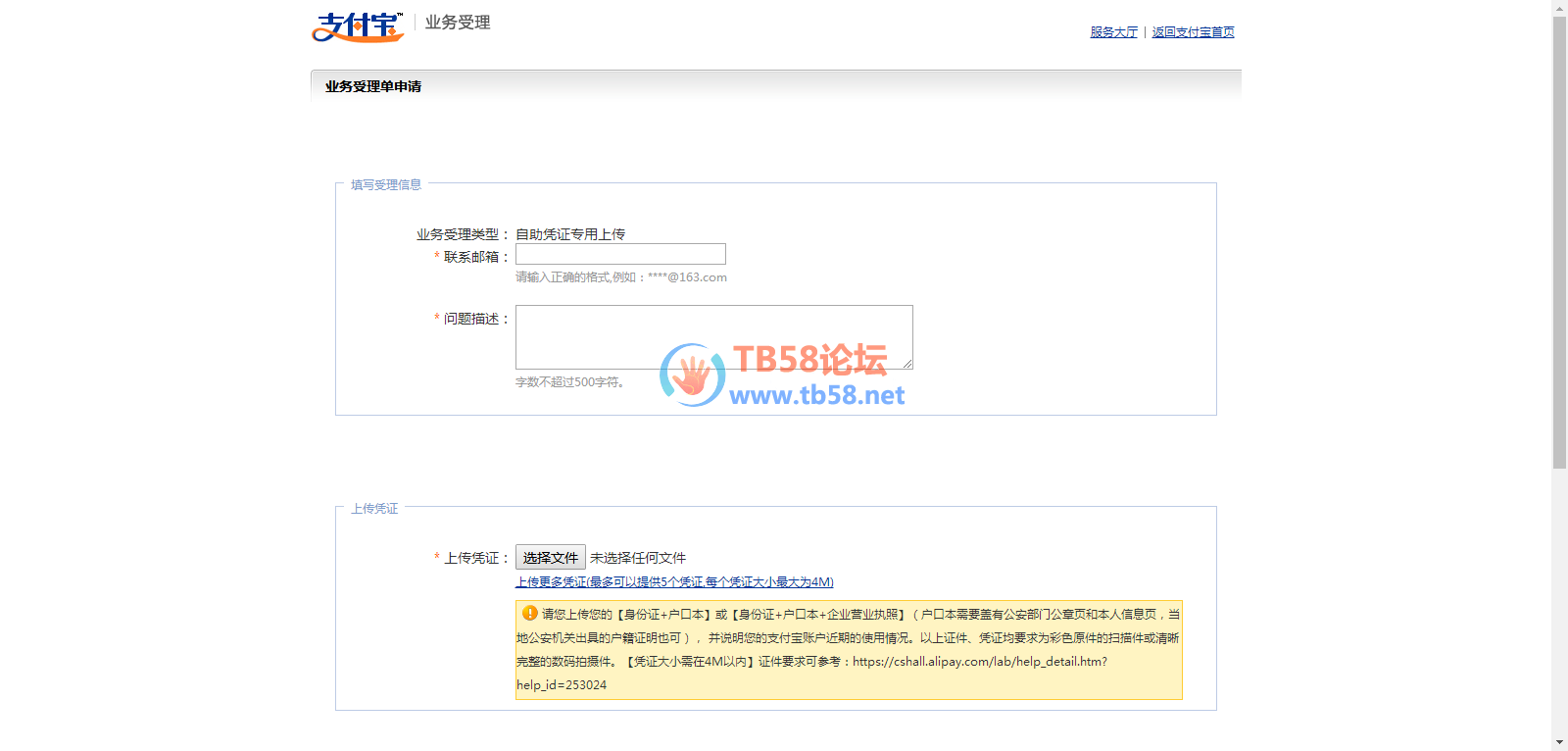The width and height of the screenshot is (1568, 751).
Task: Click the 业务受理 header title
Action: [458, 23]
